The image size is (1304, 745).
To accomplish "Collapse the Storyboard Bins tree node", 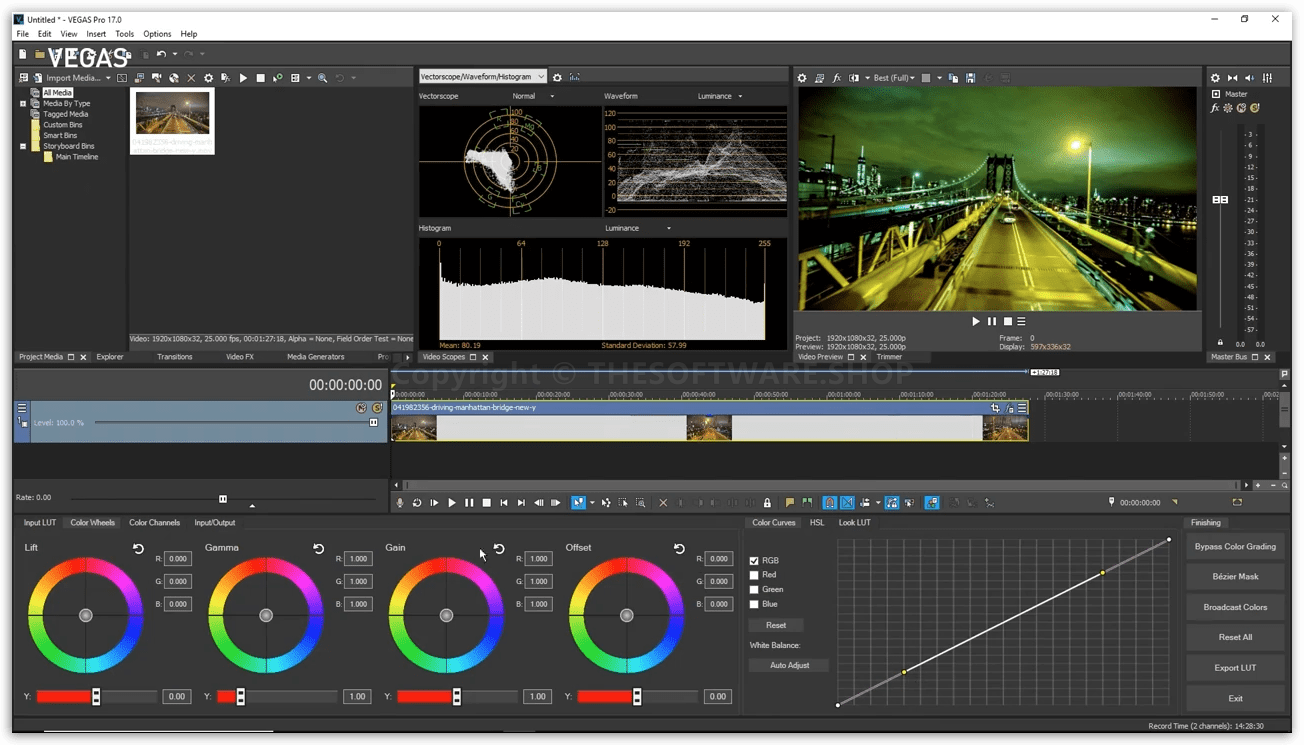I will [x=23, y=146].
